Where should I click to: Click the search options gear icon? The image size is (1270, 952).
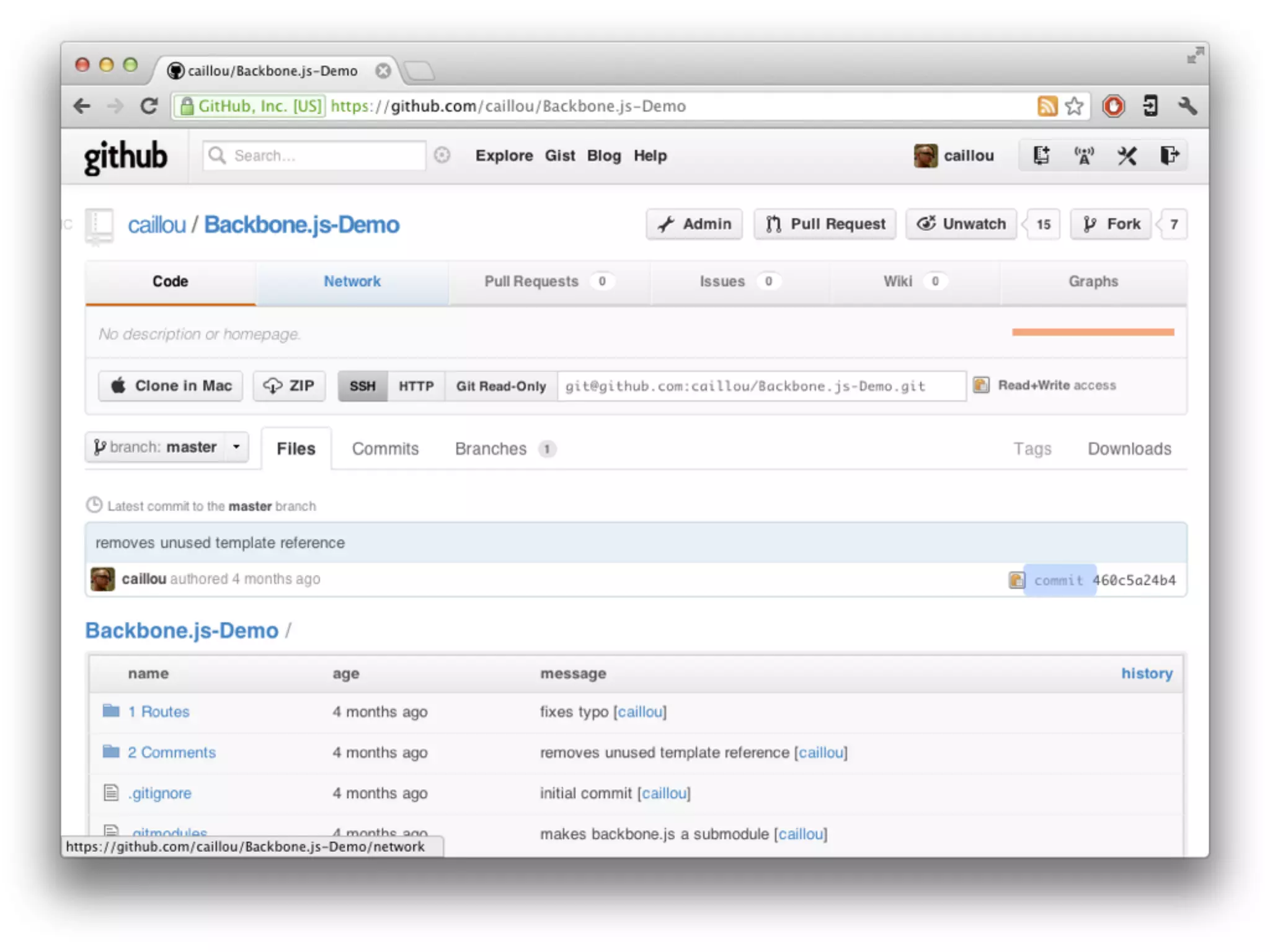point(442,155)
